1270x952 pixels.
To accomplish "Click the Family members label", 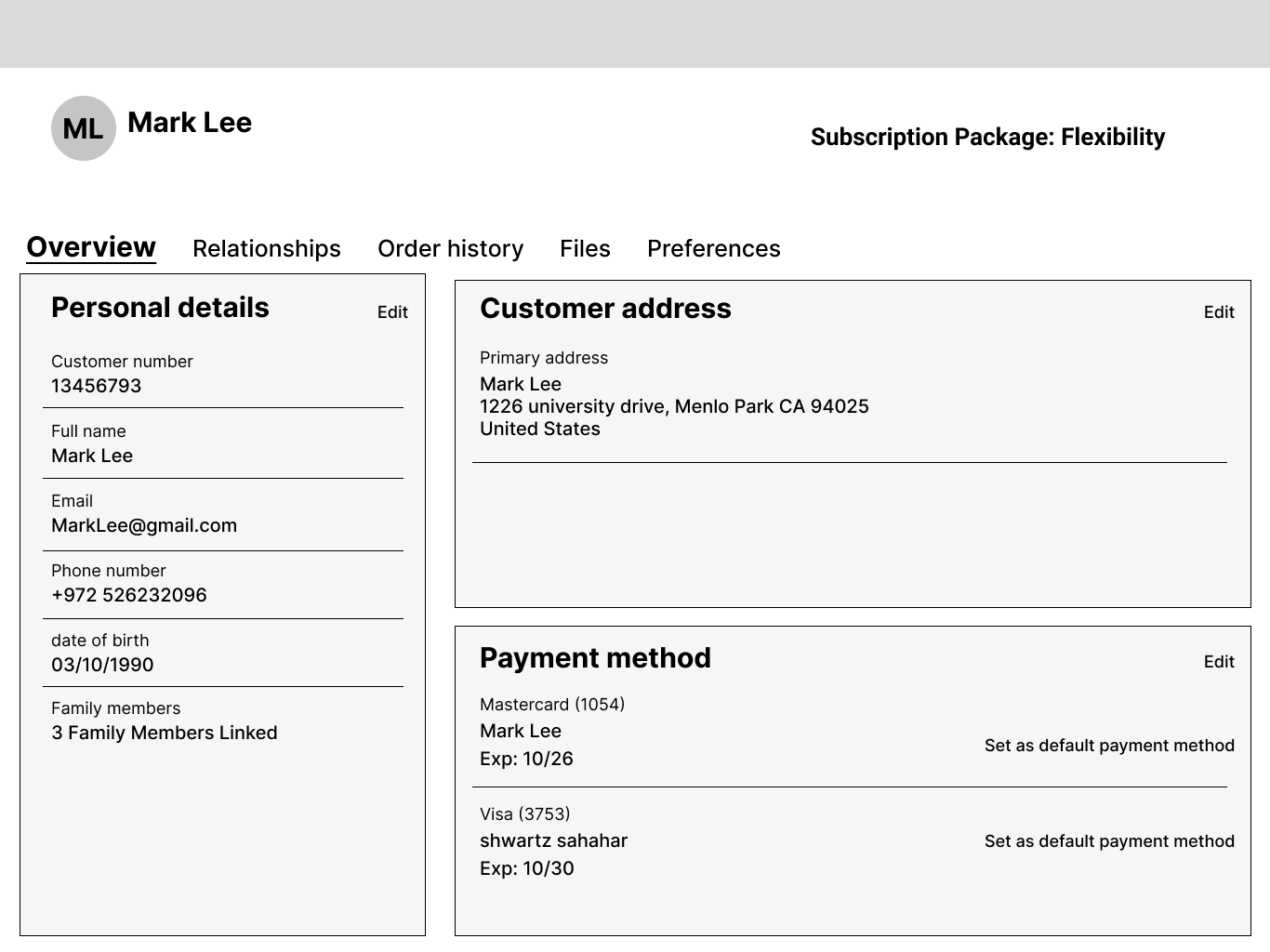I will [x=115, y=708].
